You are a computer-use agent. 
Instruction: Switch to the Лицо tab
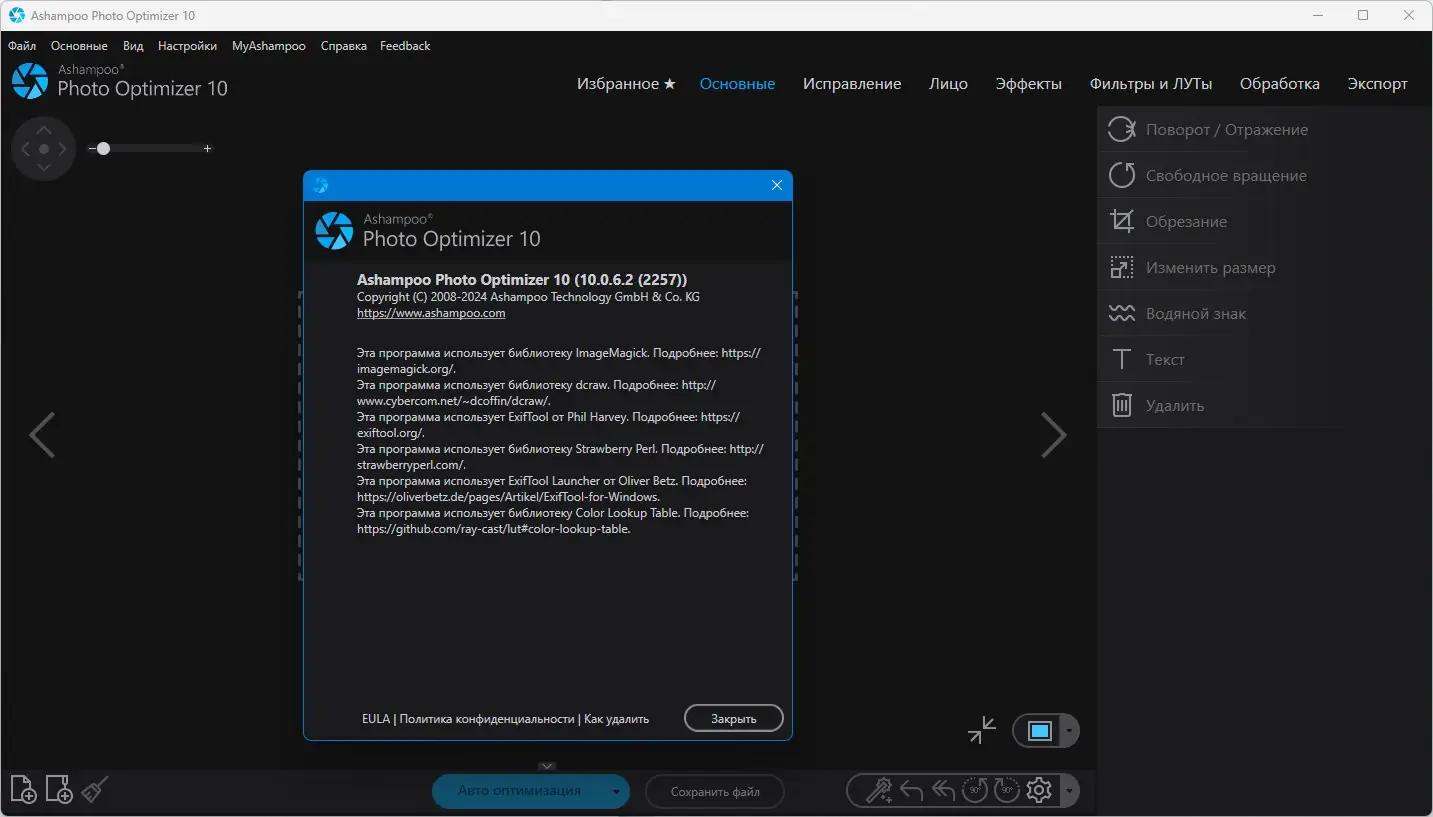[x=948, y=84]
